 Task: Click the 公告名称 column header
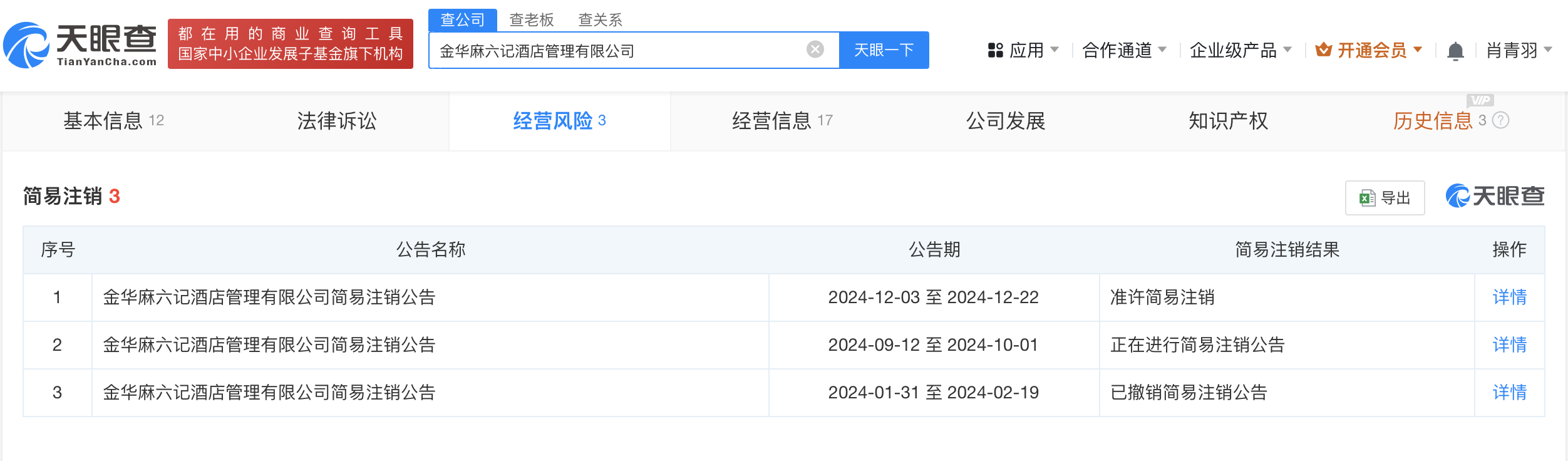[x=431, y=249]
